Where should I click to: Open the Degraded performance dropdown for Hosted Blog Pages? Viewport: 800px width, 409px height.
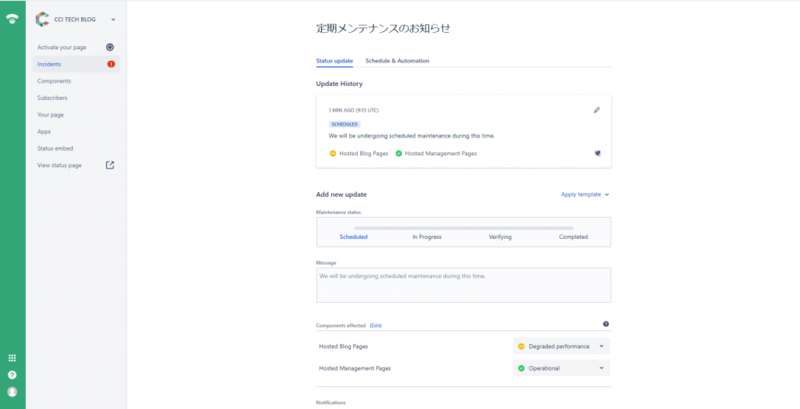[561, 346]
